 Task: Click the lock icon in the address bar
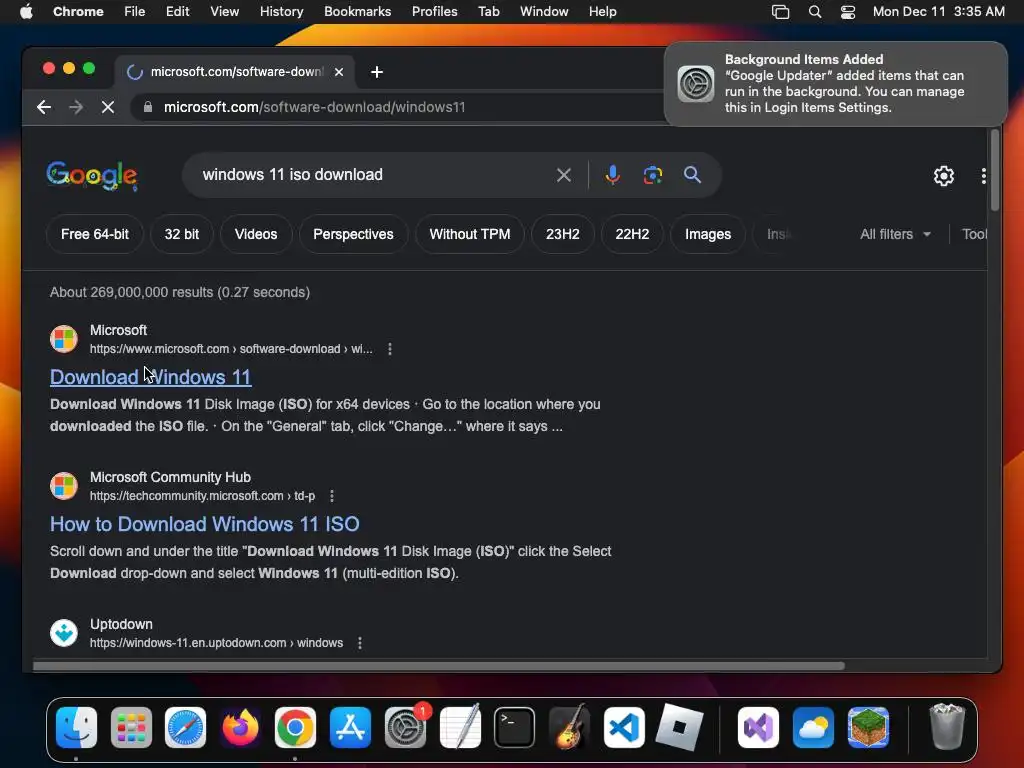pos(148,107)
